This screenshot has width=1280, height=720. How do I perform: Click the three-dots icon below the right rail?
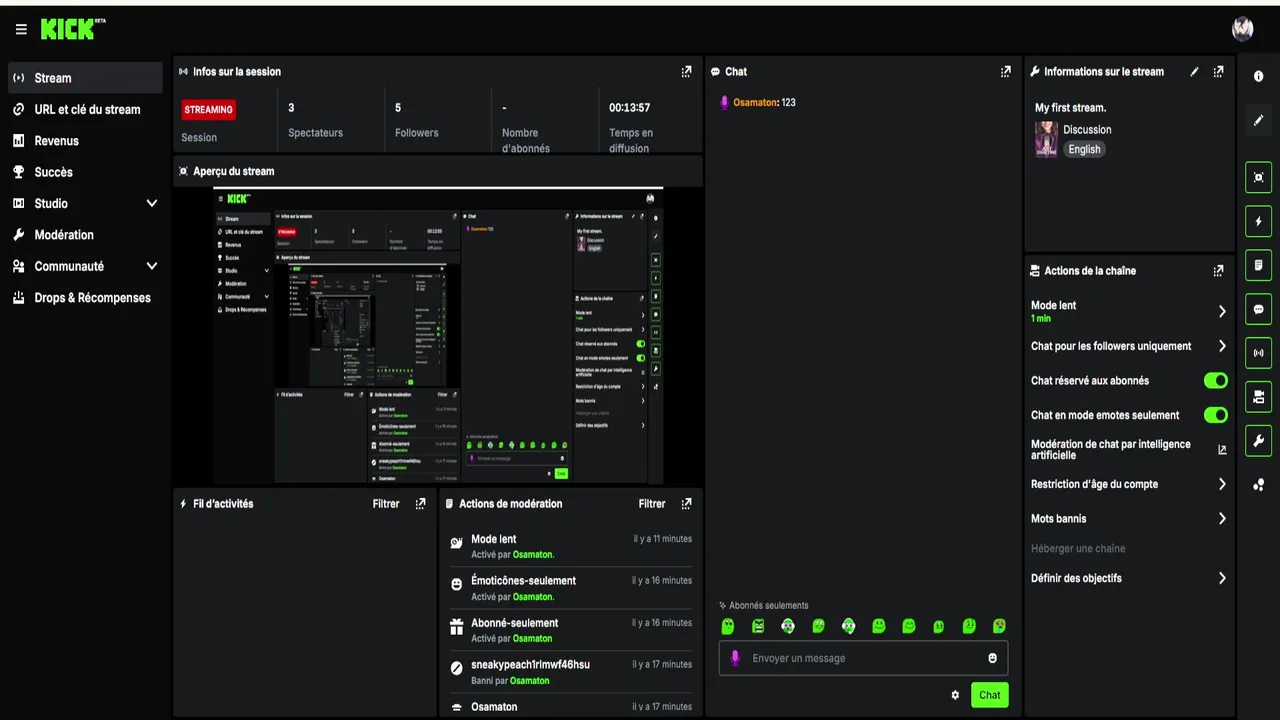point(1258,485)
